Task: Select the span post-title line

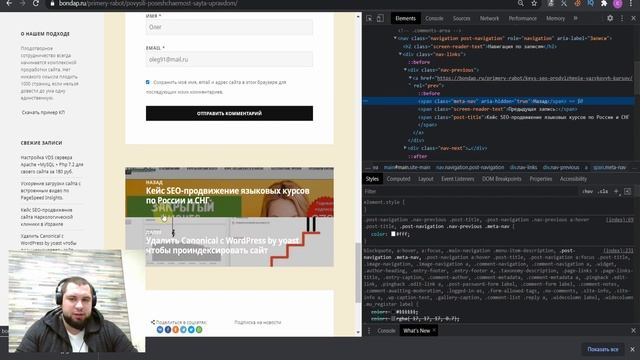Action: [x=523, y=117]
